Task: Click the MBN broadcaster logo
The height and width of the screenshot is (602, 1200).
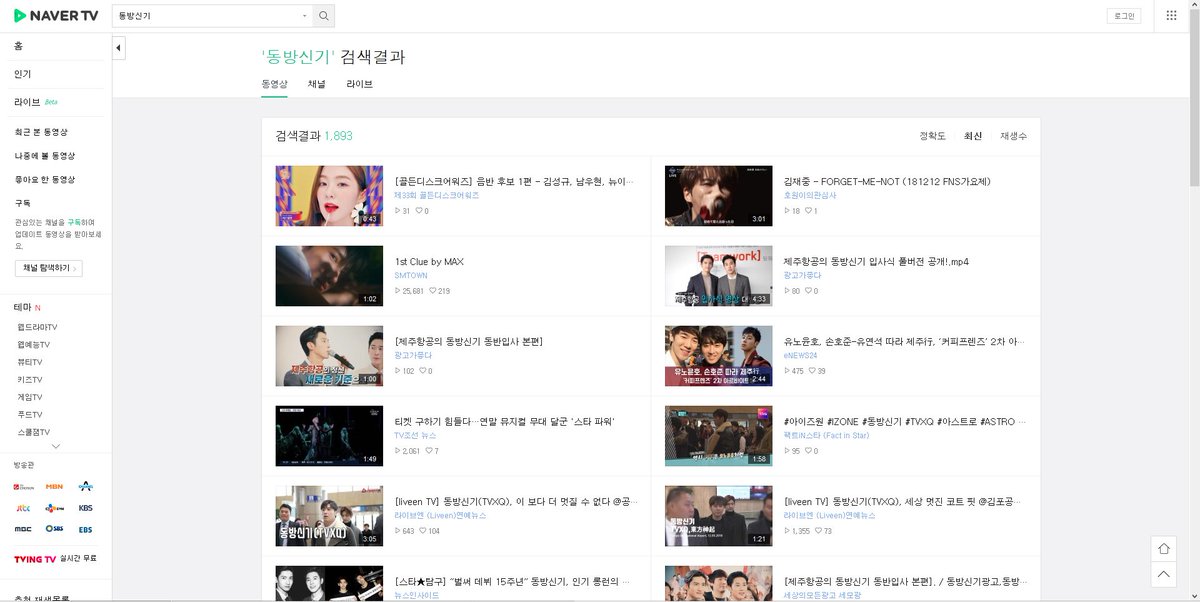Action: [x=54, y=487]
